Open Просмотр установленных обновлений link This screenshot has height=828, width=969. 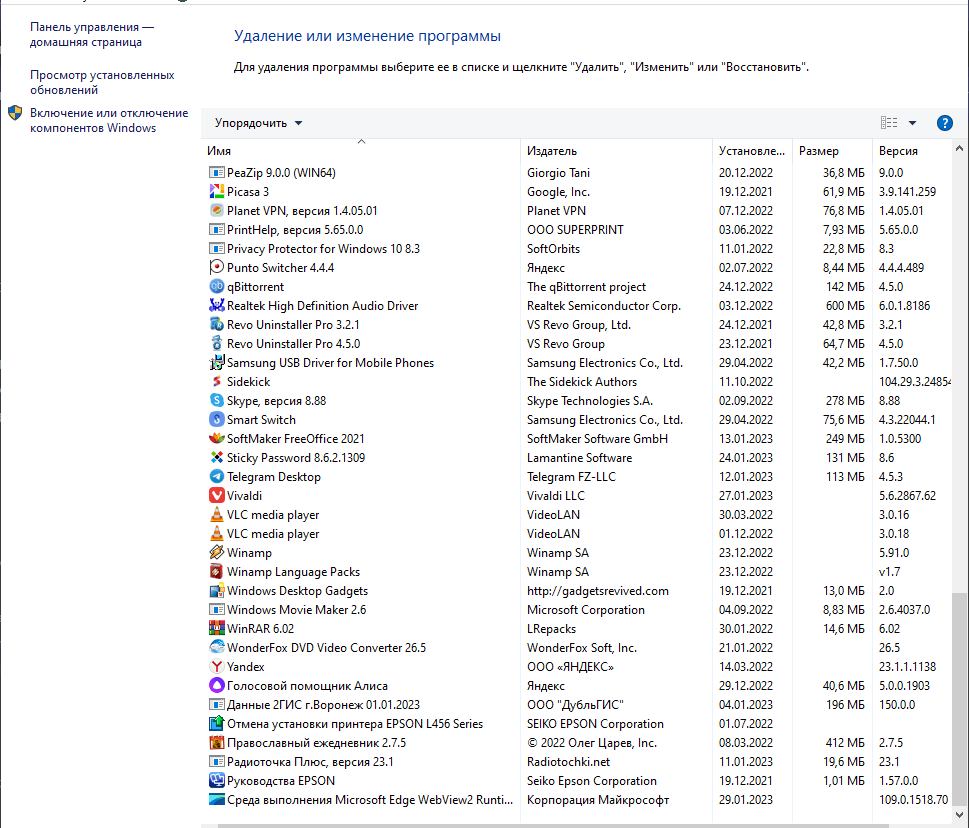click(x=102, y=82)
